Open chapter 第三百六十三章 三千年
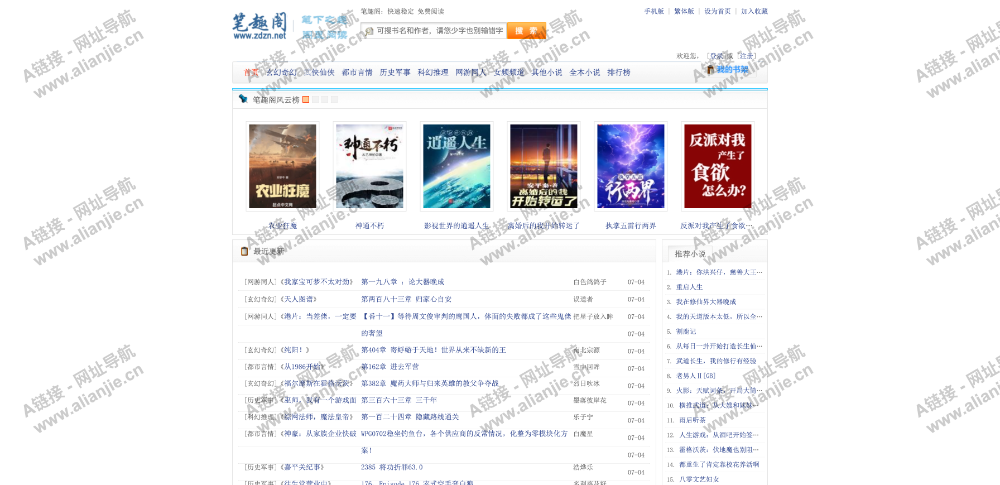The width and height of the screenshot is (1000, 485). click(399, 400)
